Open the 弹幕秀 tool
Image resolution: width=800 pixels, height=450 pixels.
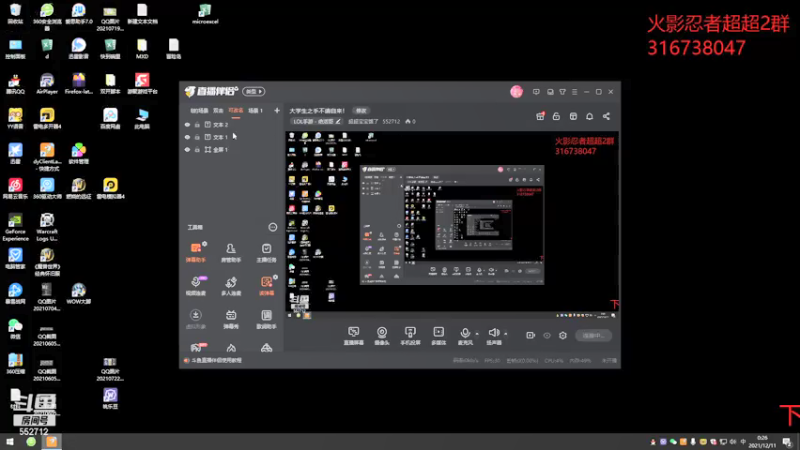coord(231,319)
